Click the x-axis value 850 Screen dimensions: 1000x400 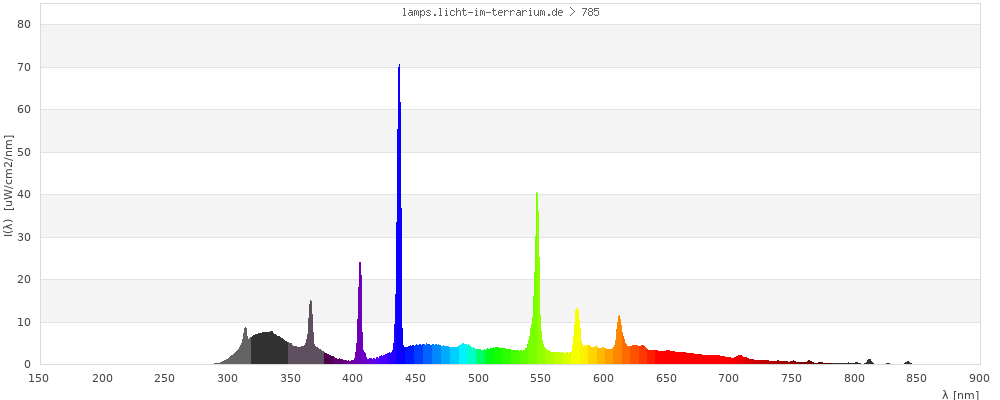pos(916,378)
